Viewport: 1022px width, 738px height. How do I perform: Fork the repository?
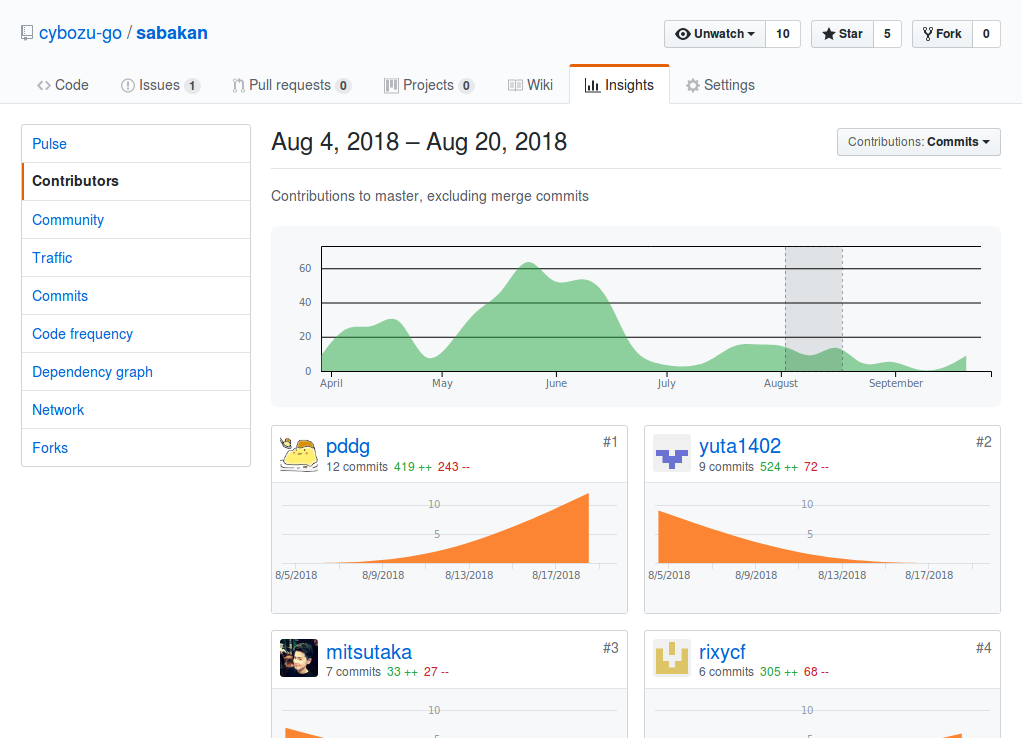coord(942,34)
